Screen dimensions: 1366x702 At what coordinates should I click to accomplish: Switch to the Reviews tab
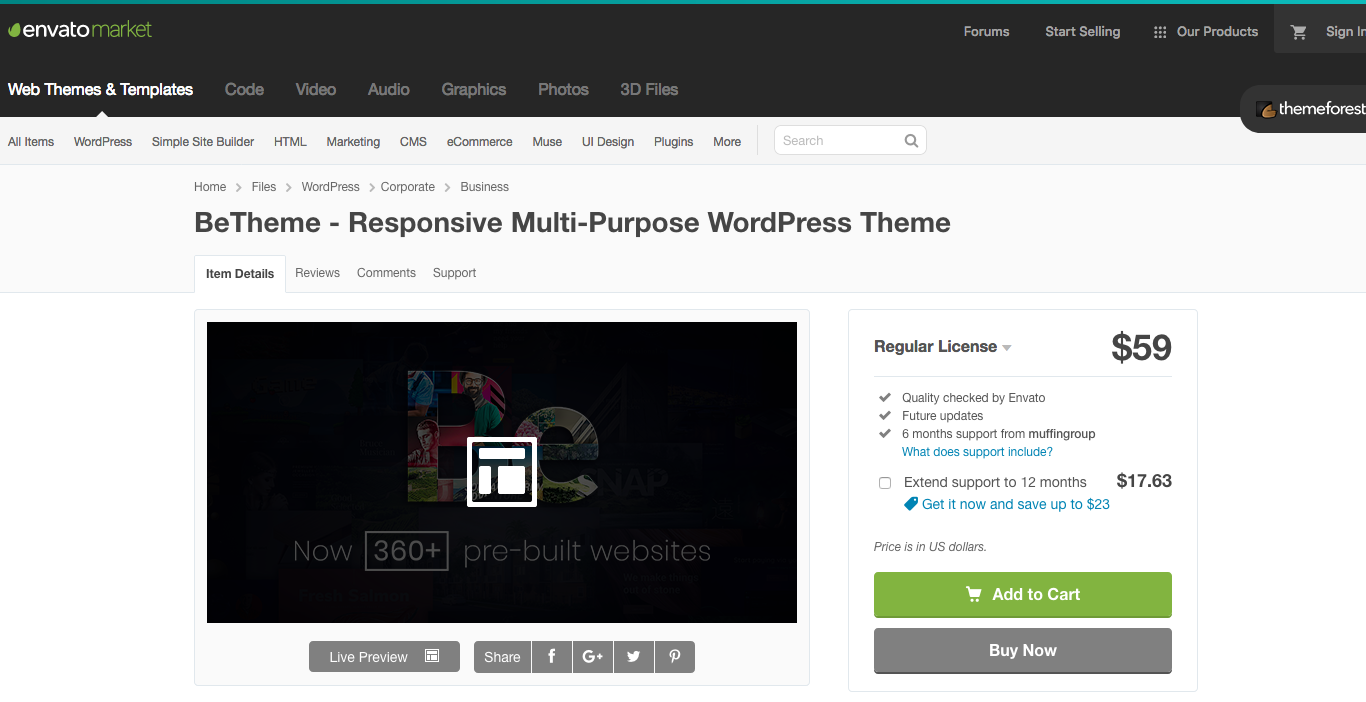point(317,273)
